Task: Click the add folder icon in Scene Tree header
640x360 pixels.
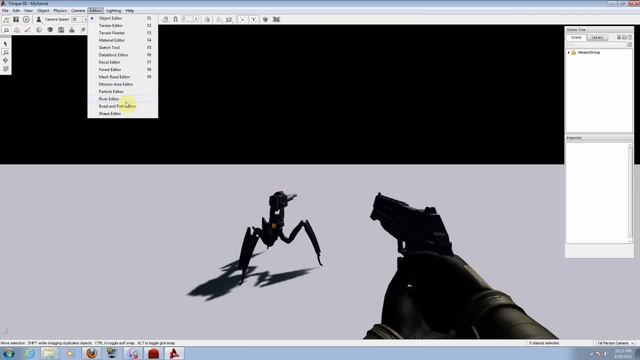Action: pos(624,38)
